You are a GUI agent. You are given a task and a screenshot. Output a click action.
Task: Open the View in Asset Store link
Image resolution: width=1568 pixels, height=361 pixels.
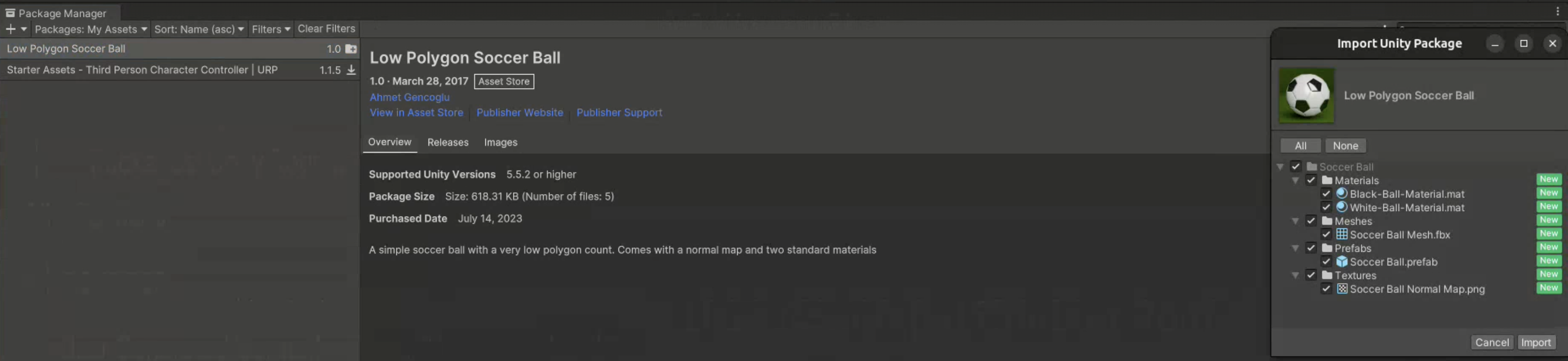(x=416, y=113)
